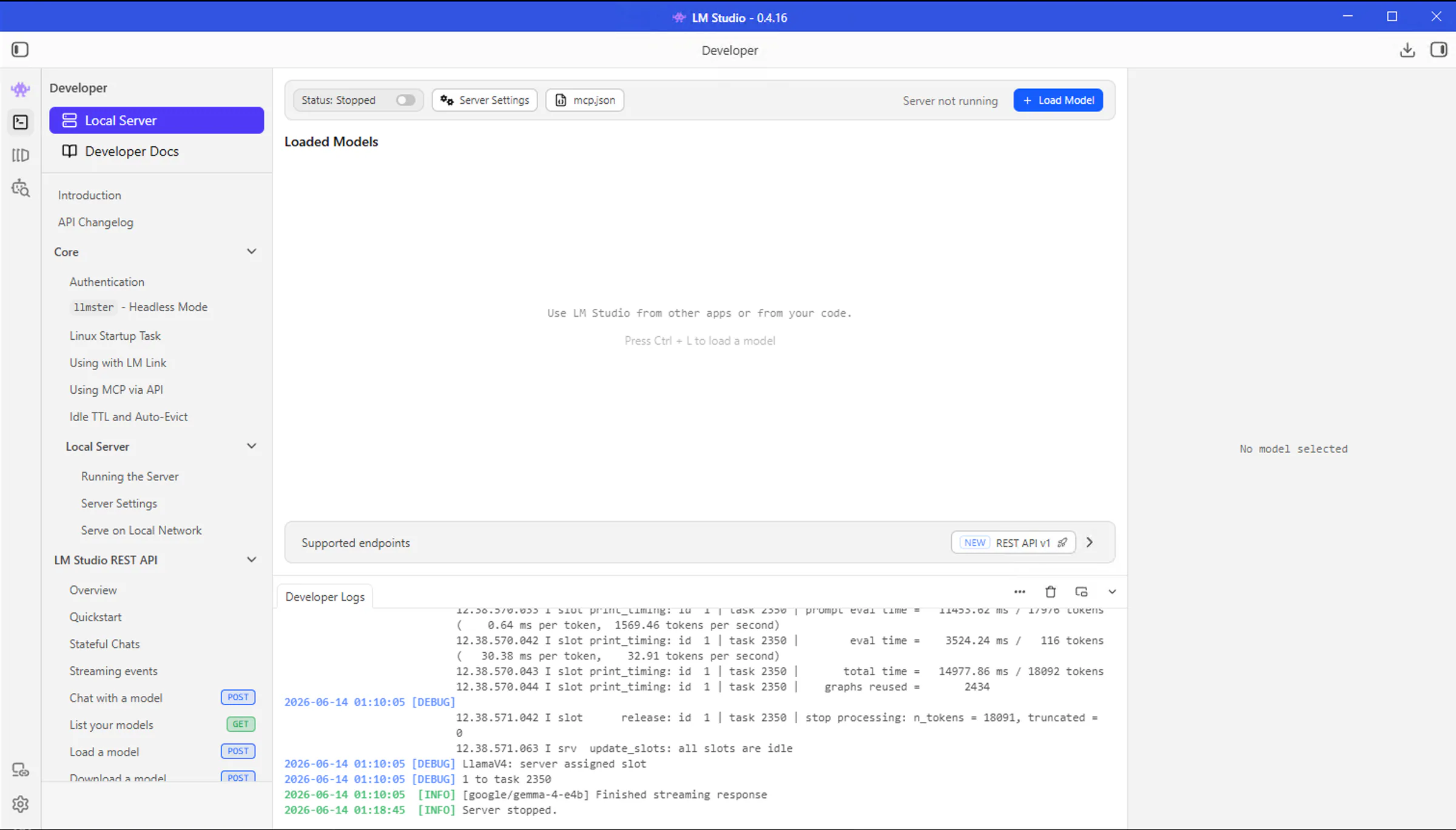Viewport: 1456px width, 830px height.
Task: Click the 'Server not running' status text
Action: tap(950, 101)
